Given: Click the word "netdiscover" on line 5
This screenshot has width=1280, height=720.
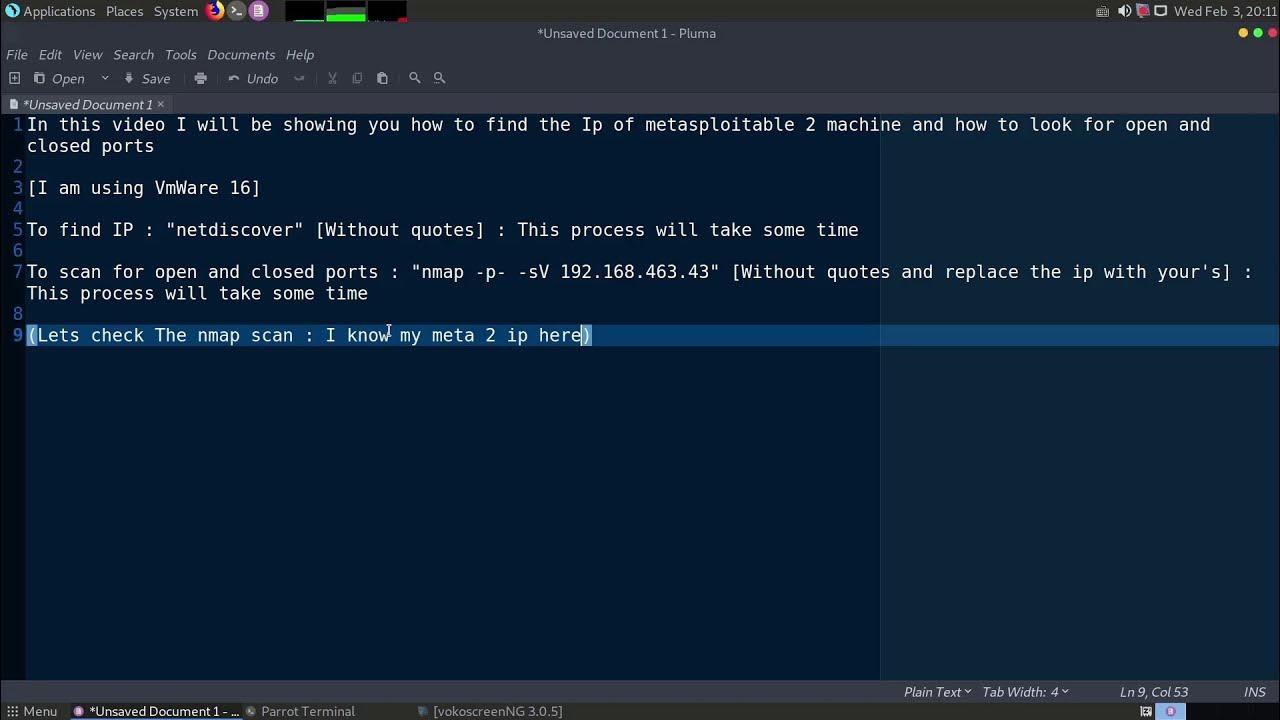Looking at the screenshot, I should pyautogui.click(x=234, y=230).
